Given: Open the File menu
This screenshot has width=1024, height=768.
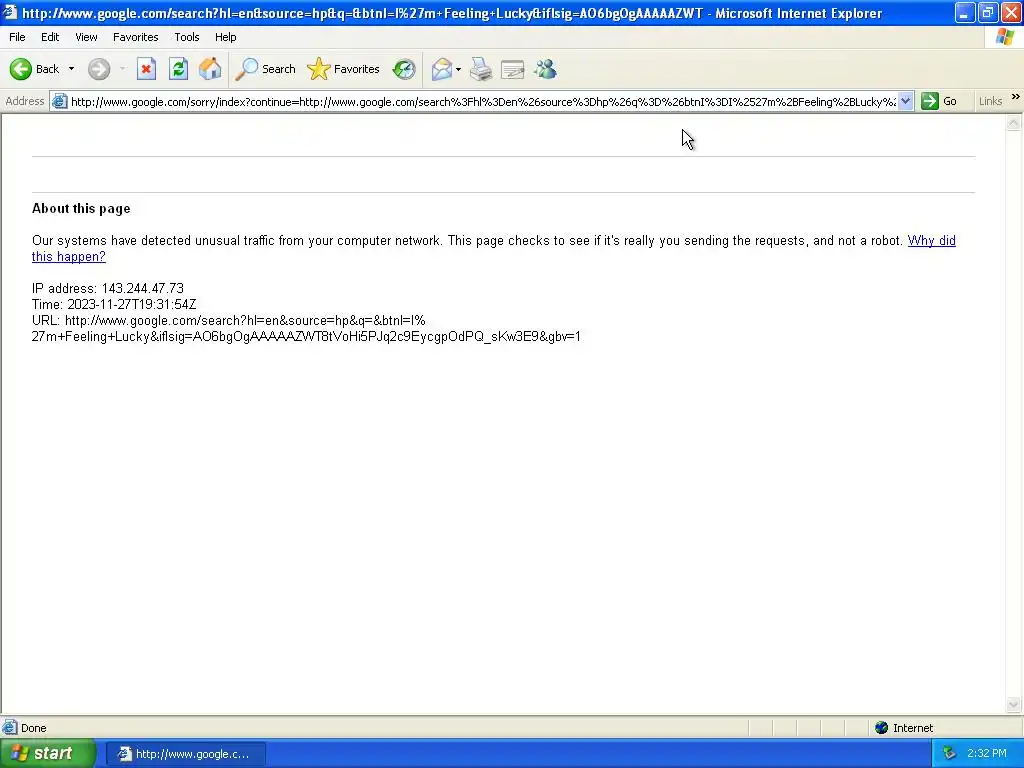Looking at the screenshot, I should 18,37.
